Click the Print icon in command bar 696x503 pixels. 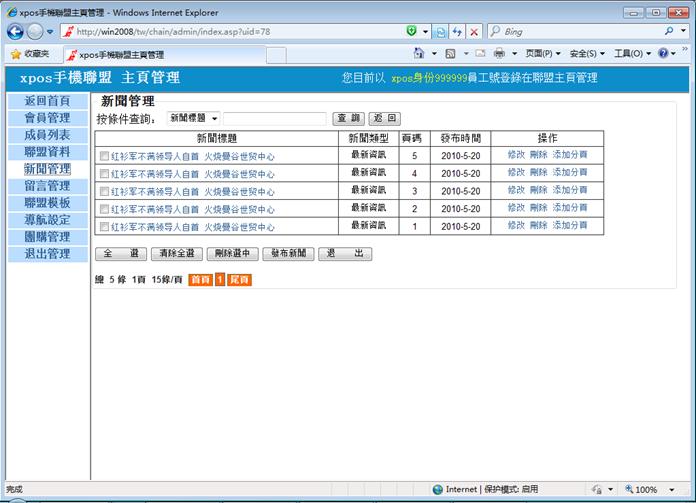click(499, 53)
